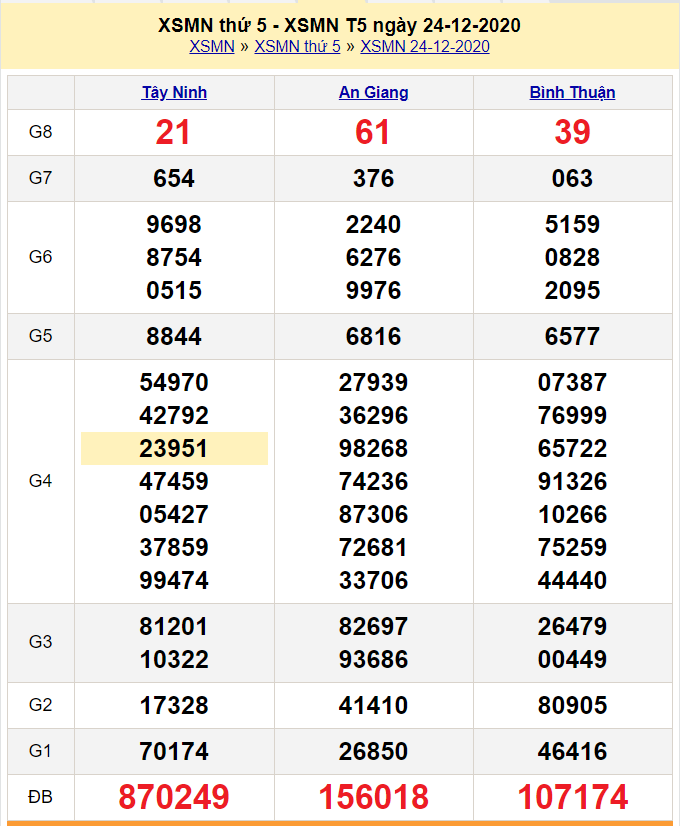Select Bình Thuận special prize 107174
680x826 pixels.
(572, 797)
